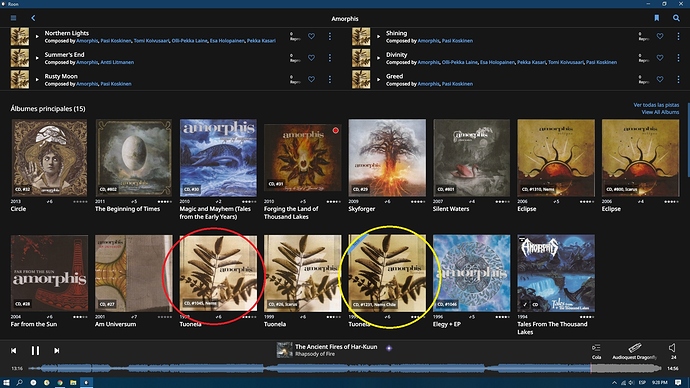Open more options for Shining
This screenshot has height=388, width=690.
pos(678,36)
